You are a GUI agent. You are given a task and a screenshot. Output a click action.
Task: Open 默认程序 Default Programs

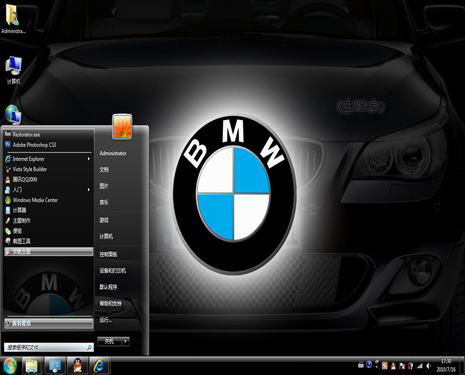pos(108,287)
